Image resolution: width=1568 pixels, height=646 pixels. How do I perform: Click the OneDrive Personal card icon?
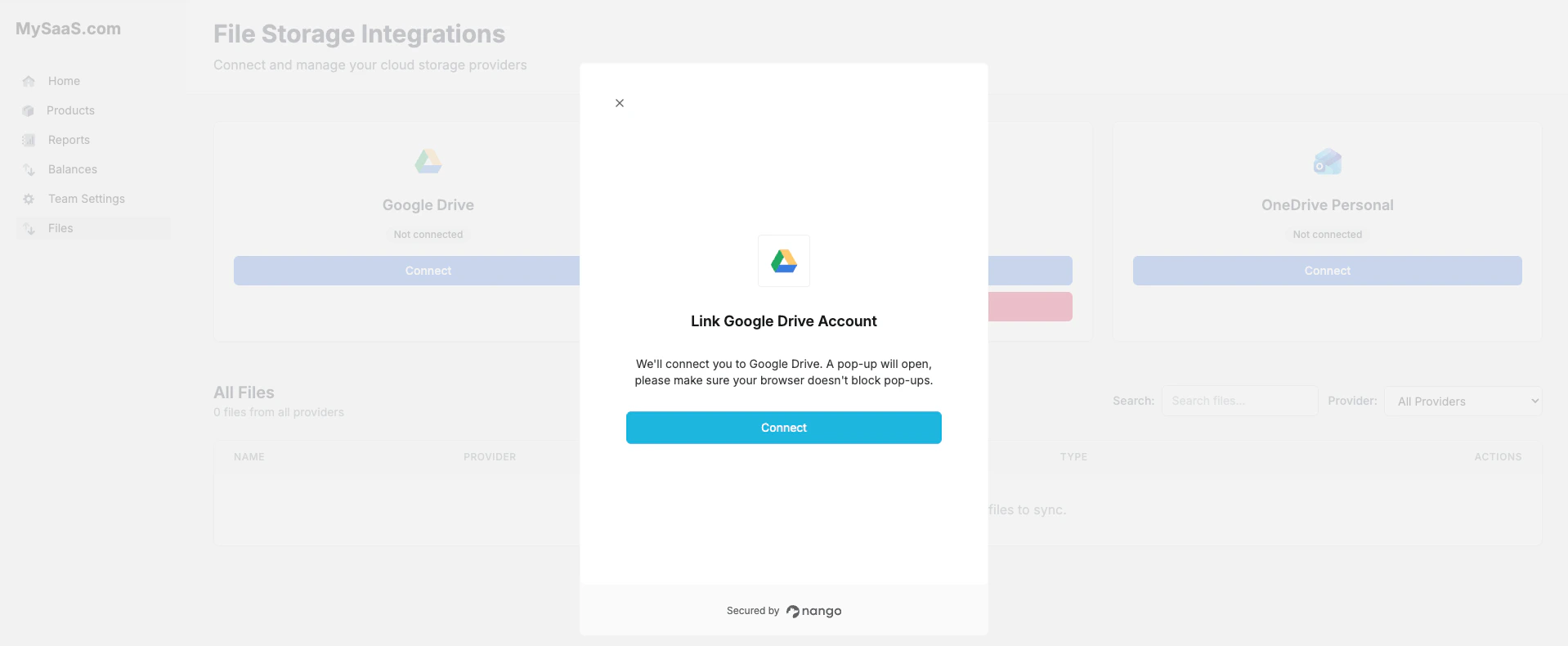[x=1328, y=161]
